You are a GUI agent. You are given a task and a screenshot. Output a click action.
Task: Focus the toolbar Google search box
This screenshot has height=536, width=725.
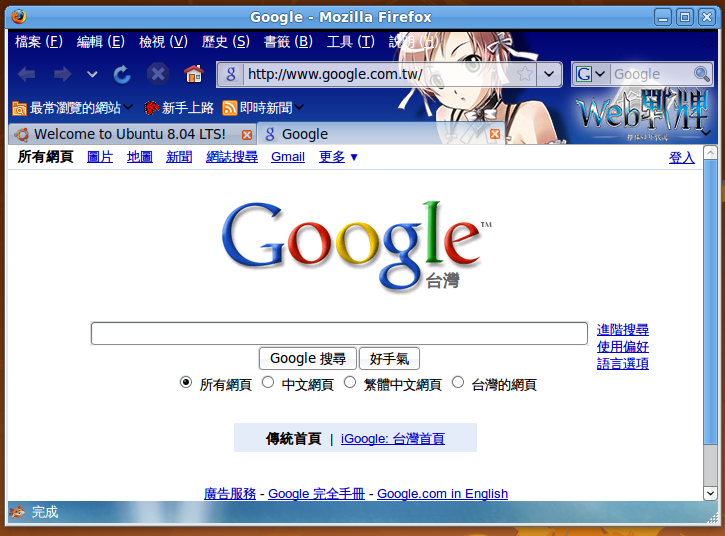click(x=651, y=74)
